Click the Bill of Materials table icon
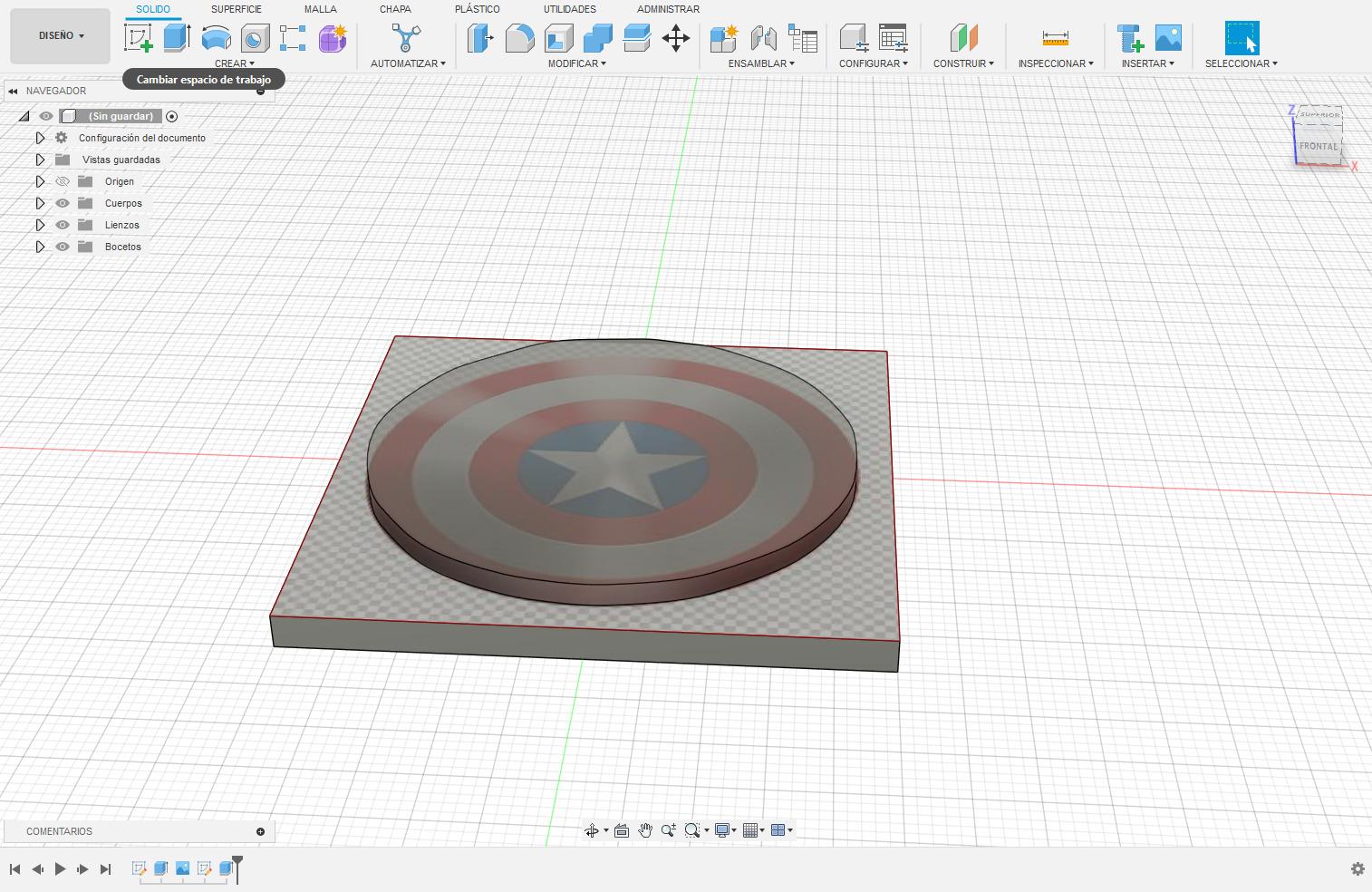This screenshot has height=892, width=1372. [x=803, y=38]
